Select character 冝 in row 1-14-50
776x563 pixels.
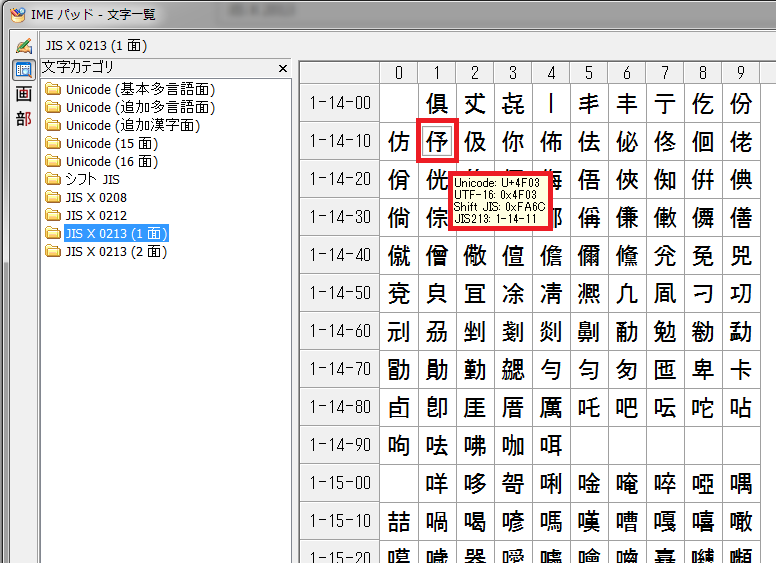(475, 293)
